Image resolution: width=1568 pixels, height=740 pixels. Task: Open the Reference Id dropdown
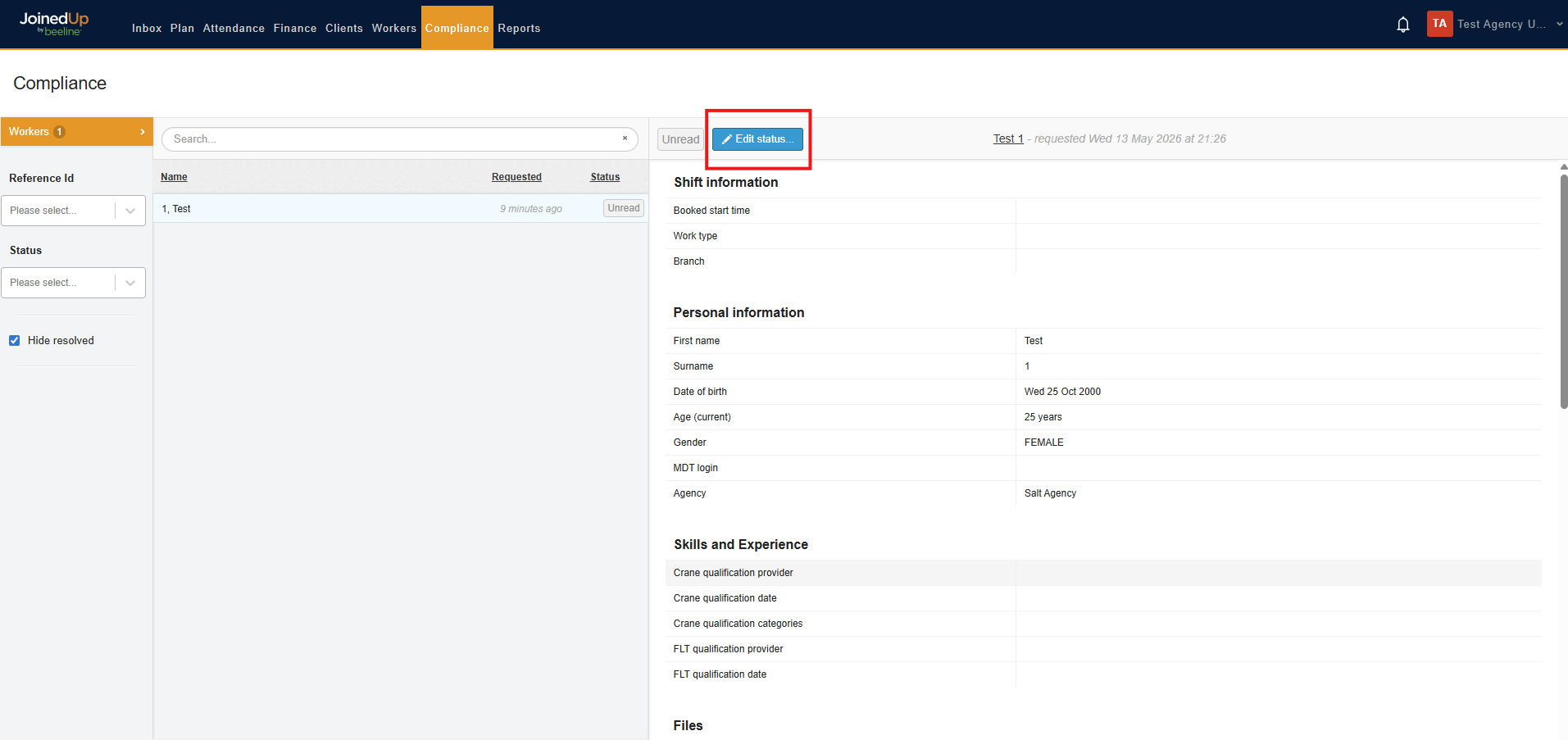click(x=73, y=211)
